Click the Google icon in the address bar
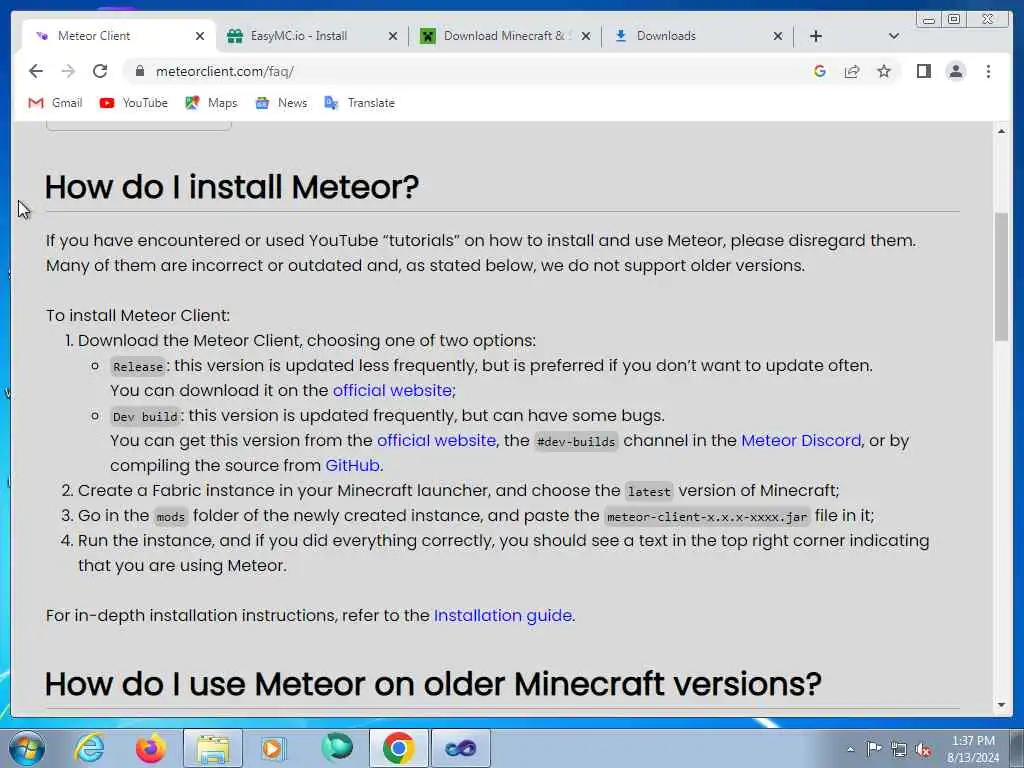 (820, 71)
